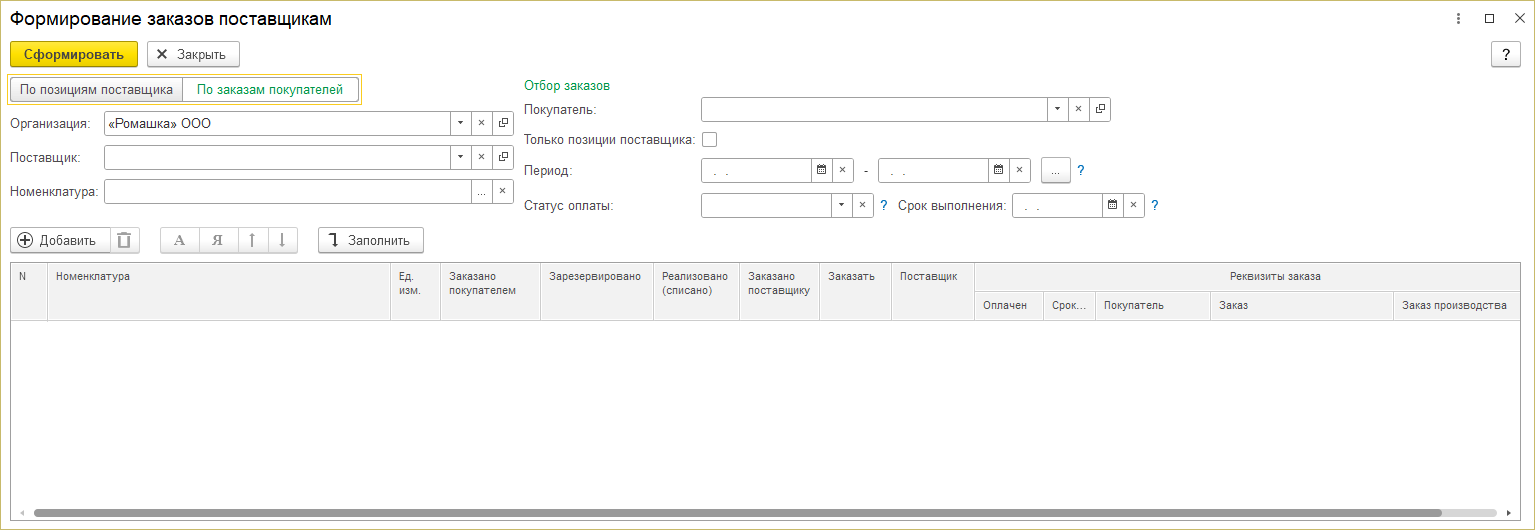Click the Поставщик input field
Viewport: 1535px width, 530px height.
pyautogui.click(x=277, y=157)
